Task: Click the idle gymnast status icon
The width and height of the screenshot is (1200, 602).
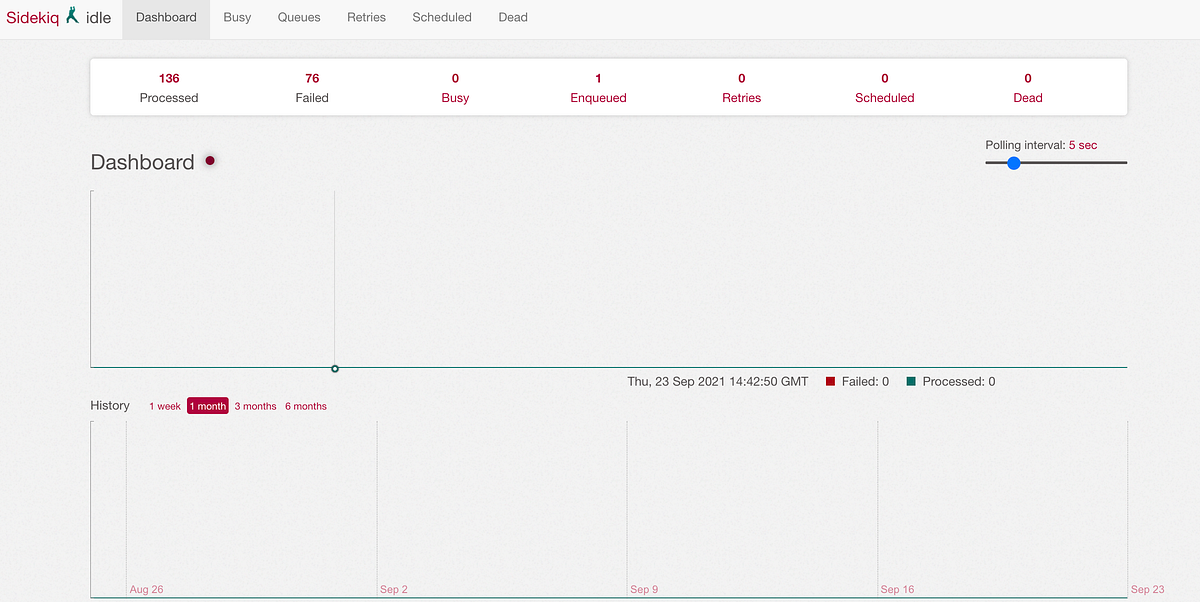Action: (70, 15)
